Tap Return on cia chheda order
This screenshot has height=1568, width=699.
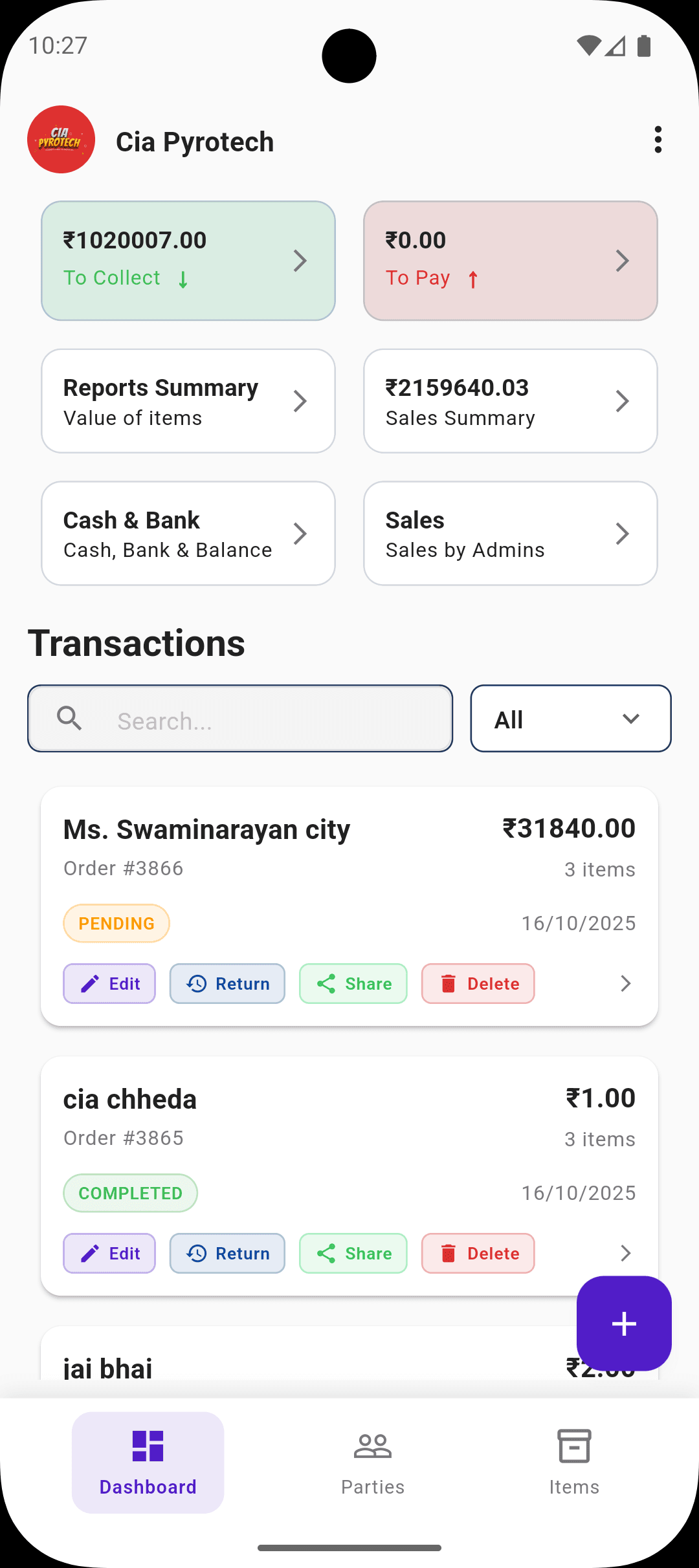(227, 1254)
